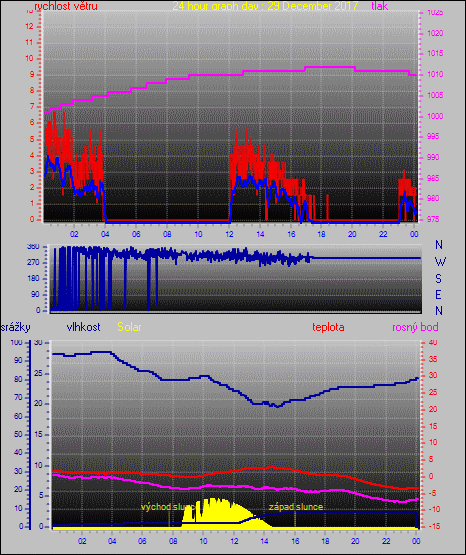Click the 70 value on the srážky axis
466x555 pixels.
point(18,397)
